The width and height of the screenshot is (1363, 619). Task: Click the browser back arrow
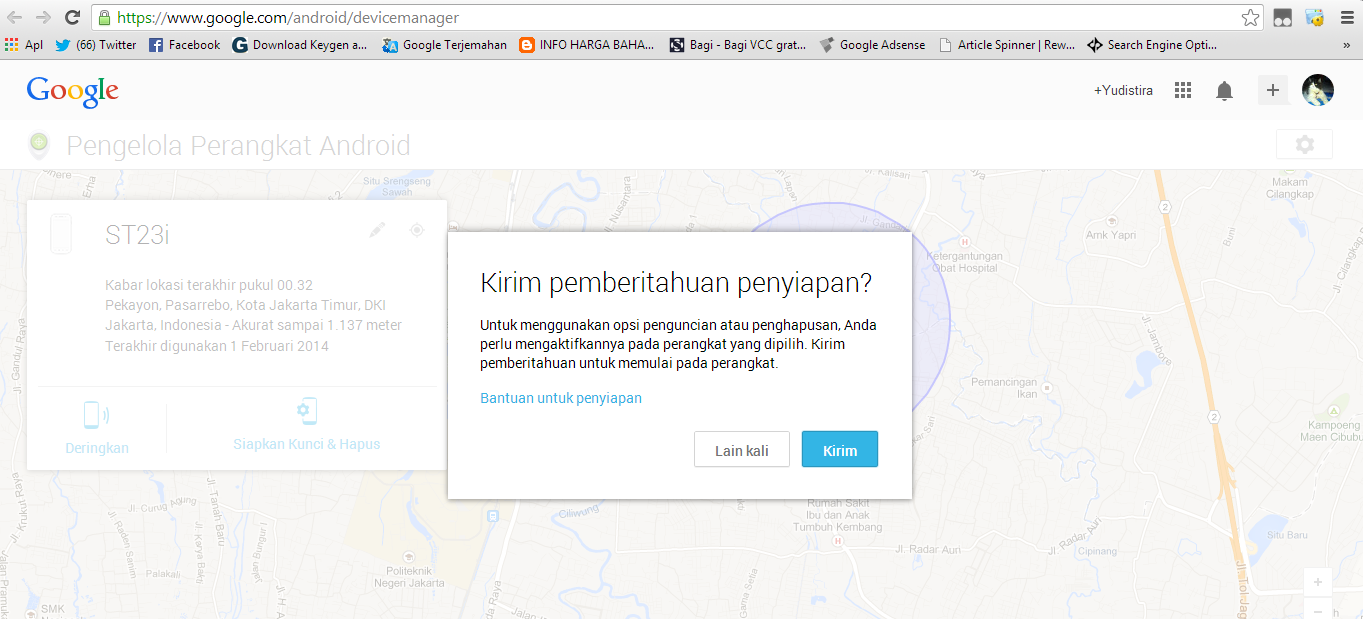coord(15,17)
